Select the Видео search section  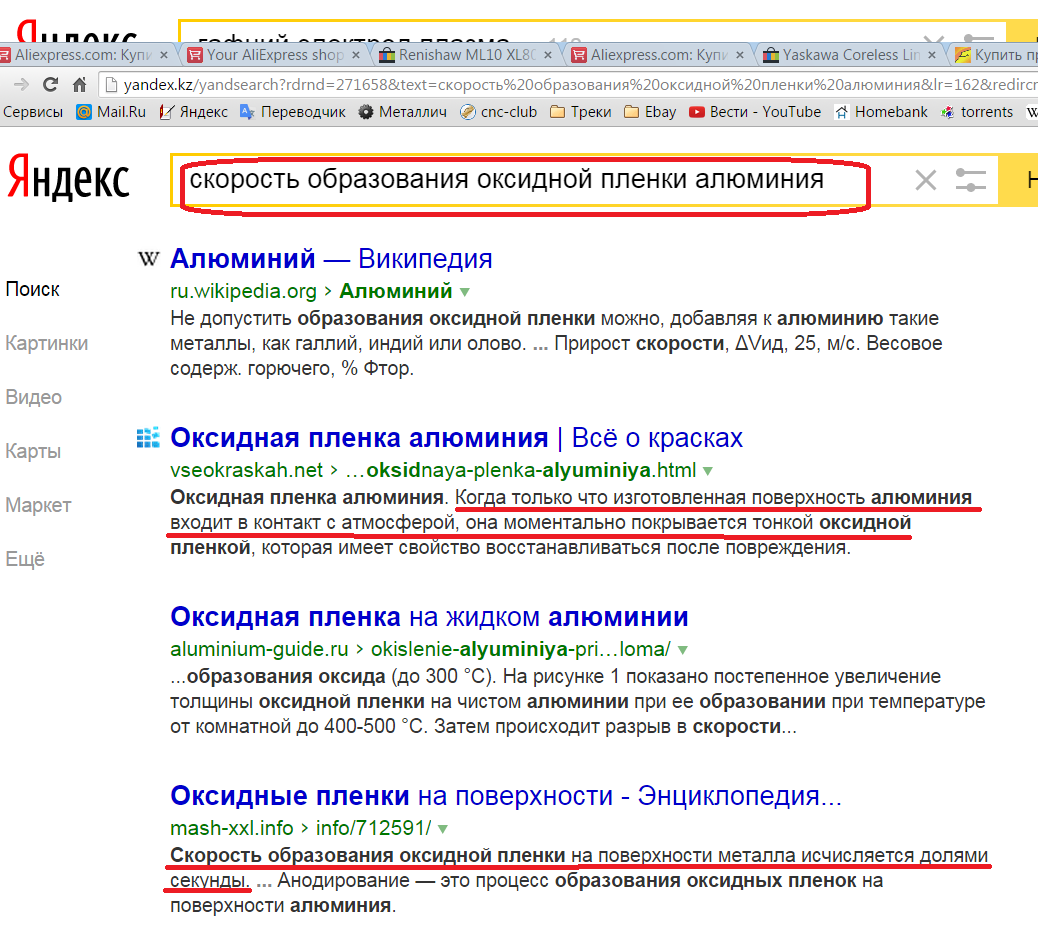click(33, 397)
